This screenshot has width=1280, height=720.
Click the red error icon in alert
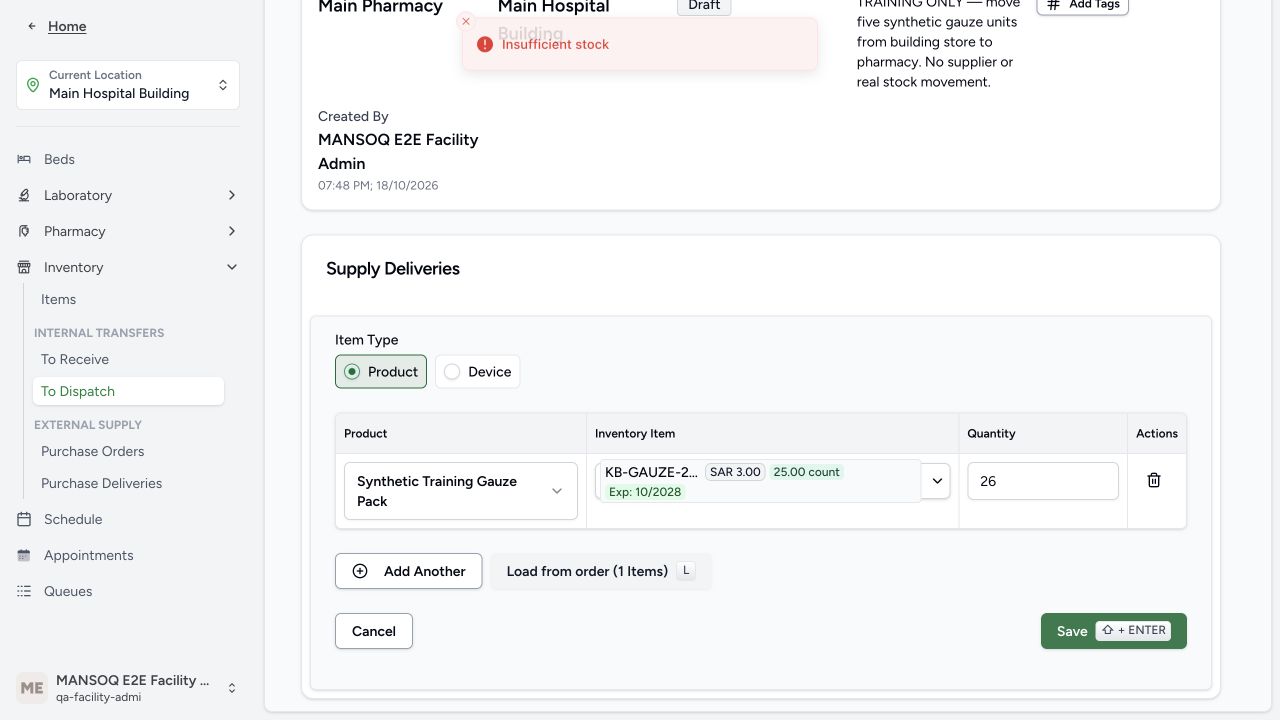click(x=485, y=44)
